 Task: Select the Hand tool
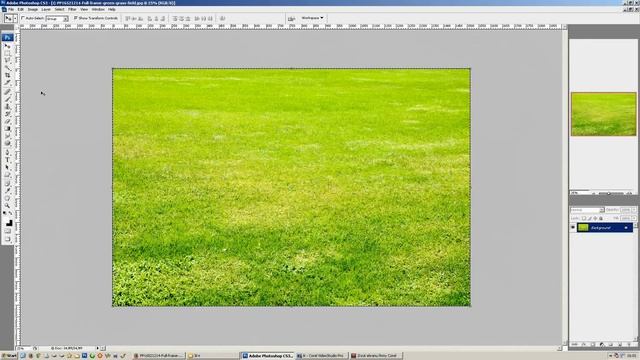coord(7,198)
